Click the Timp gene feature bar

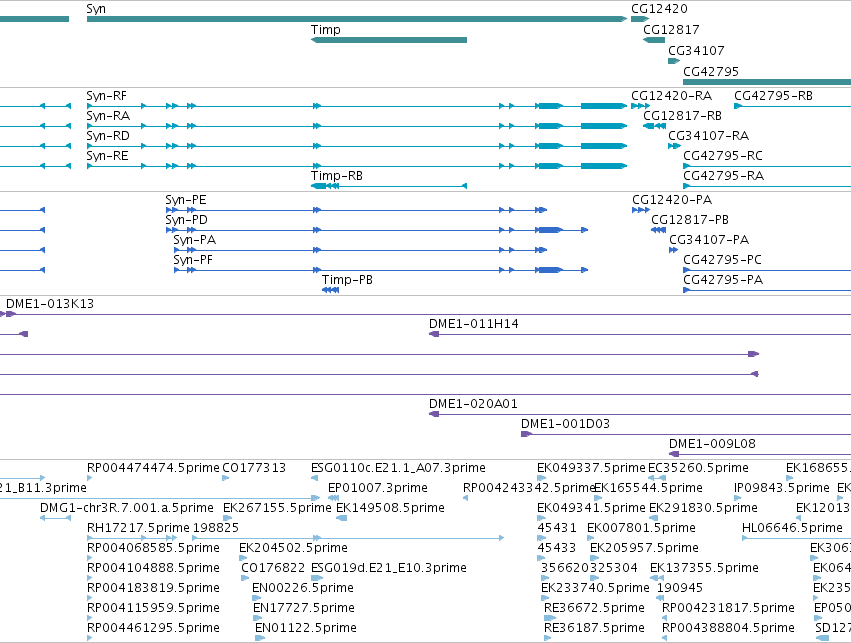(x=389, y=40)
